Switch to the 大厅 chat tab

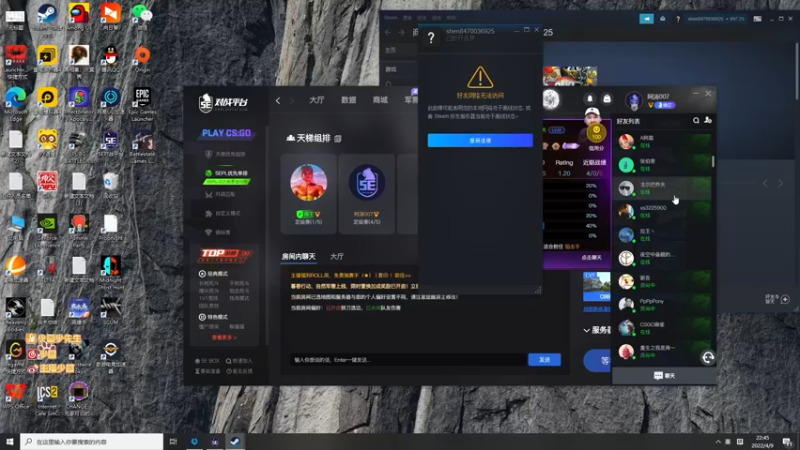337,256
